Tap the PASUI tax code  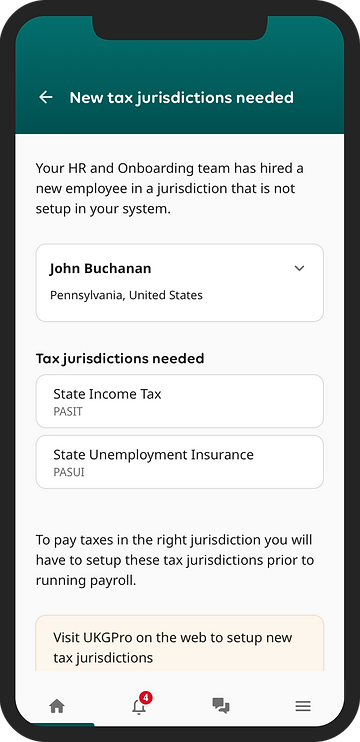pos(69,472)
